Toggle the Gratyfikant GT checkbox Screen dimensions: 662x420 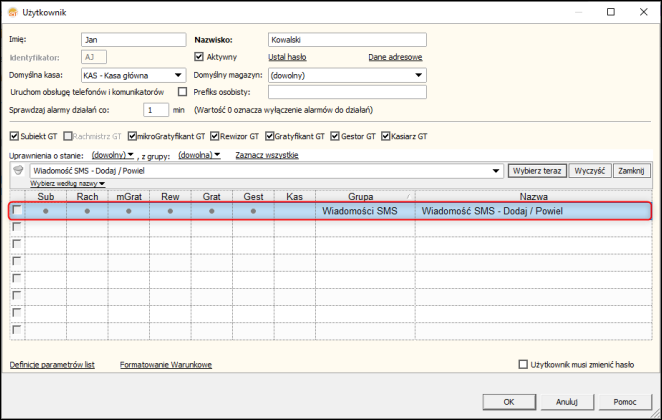pyautogui.click(x=269, y=136)
